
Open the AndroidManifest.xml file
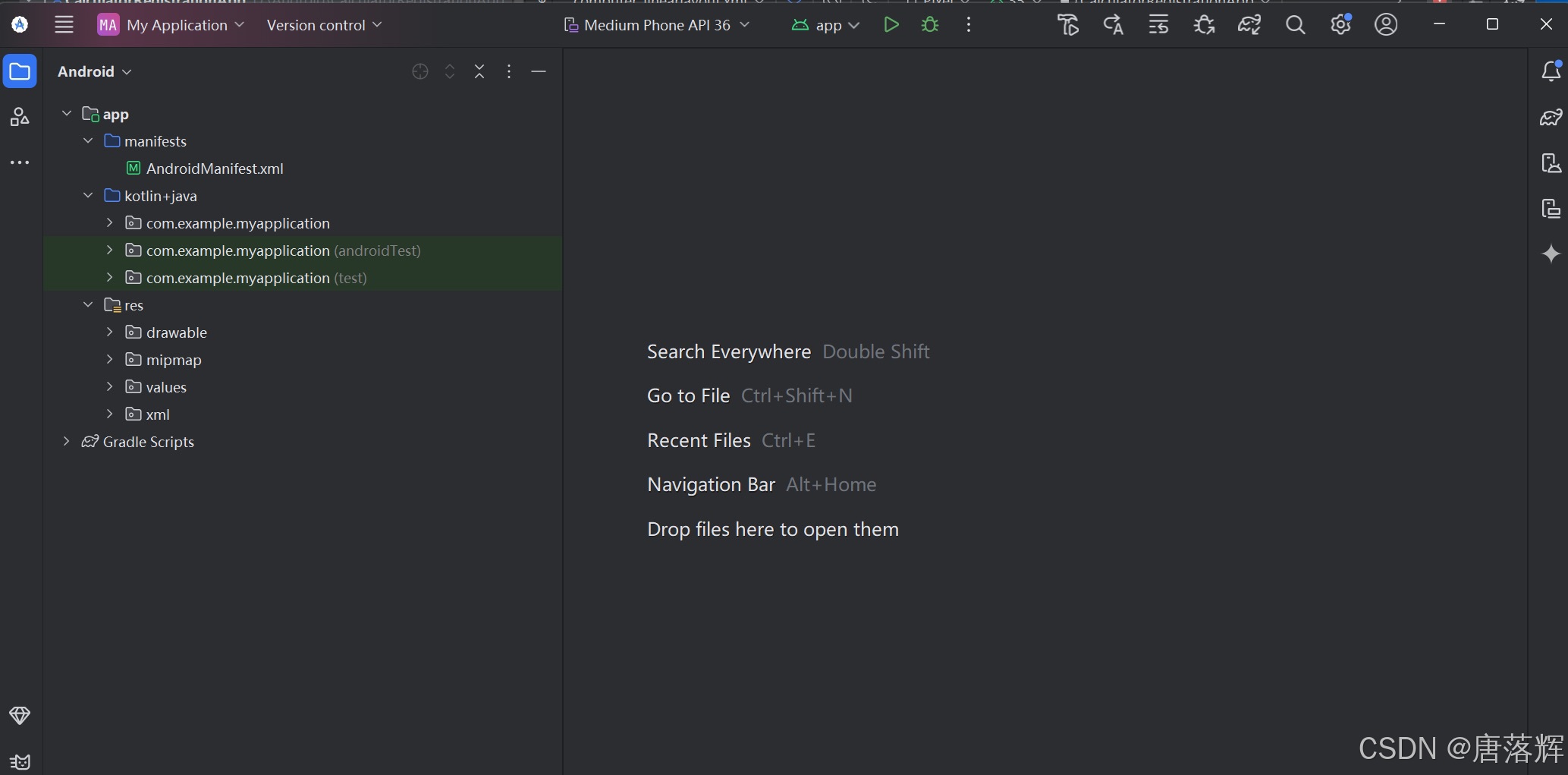pyautogui.click(x=213, y=168)
